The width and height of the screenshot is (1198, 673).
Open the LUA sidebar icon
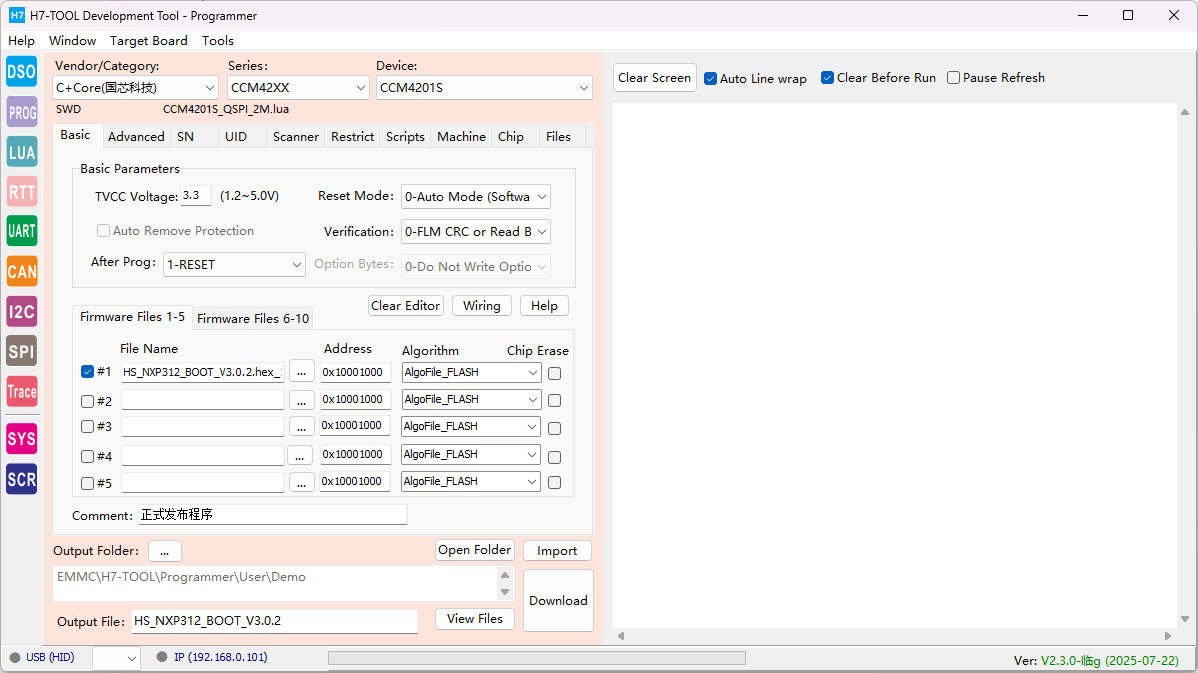(x=21, y=152)
